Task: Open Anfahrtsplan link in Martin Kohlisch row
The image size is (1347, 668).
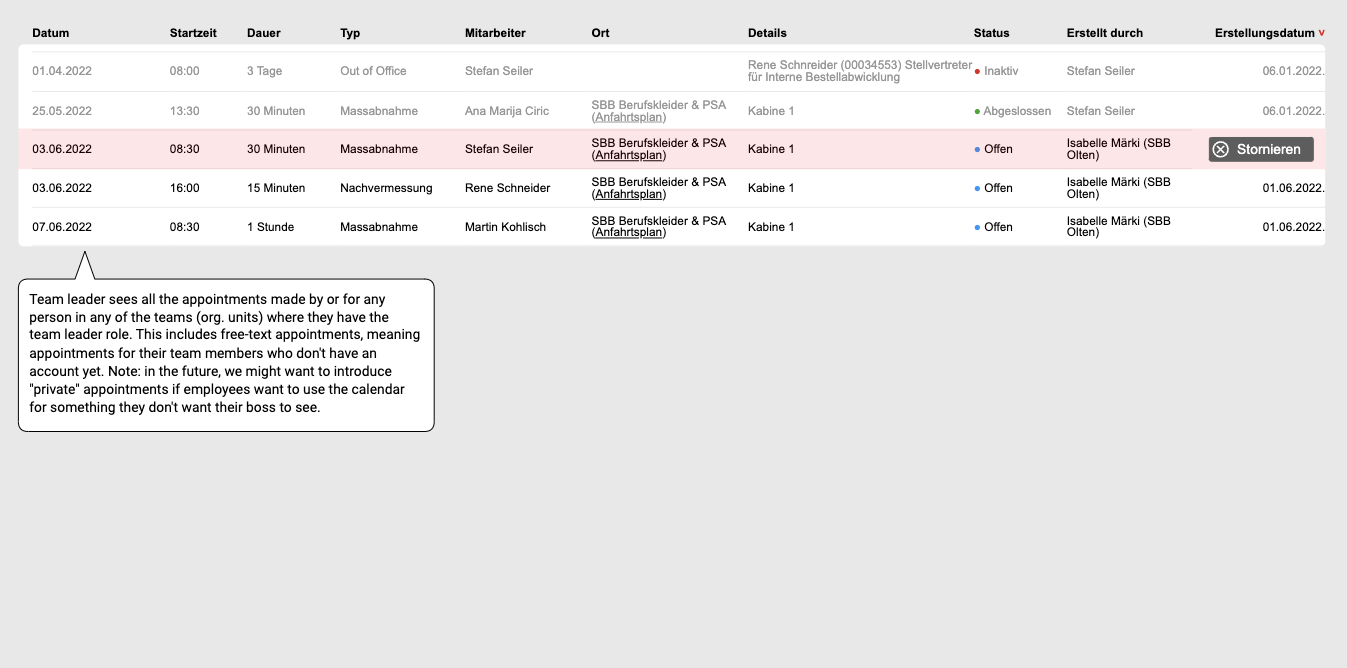Action: pyautogui.click(x=628, y=233)
